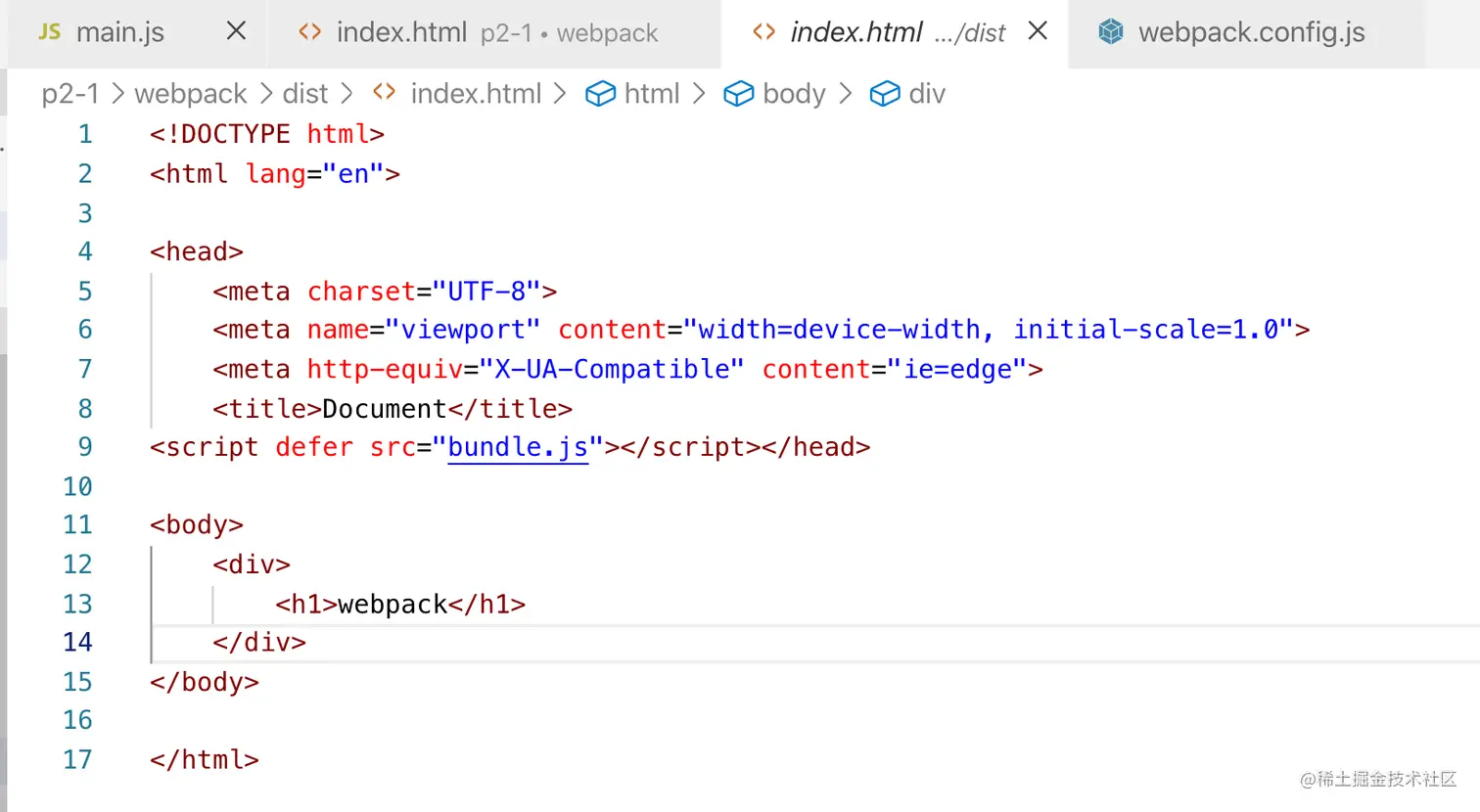Viewport: 1480px width, 812px height.
Task: Expand chevron after index.html in breadcrumb
Action: [x=560, y=94]
